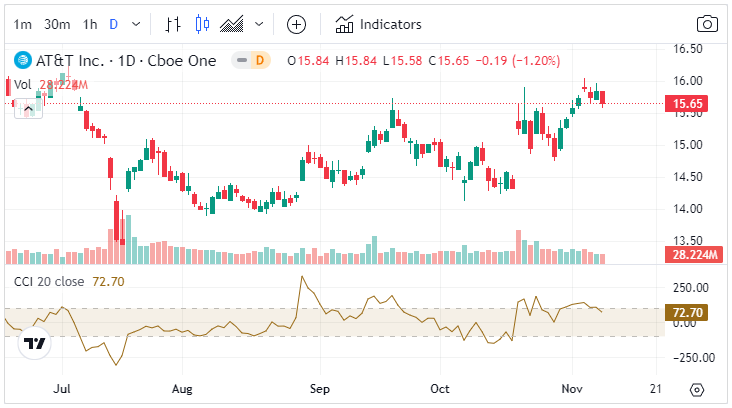Click the Jul label on time axis
Image resolution: width=732 pixels, height=408 pixels.
[x=62, y=389]
